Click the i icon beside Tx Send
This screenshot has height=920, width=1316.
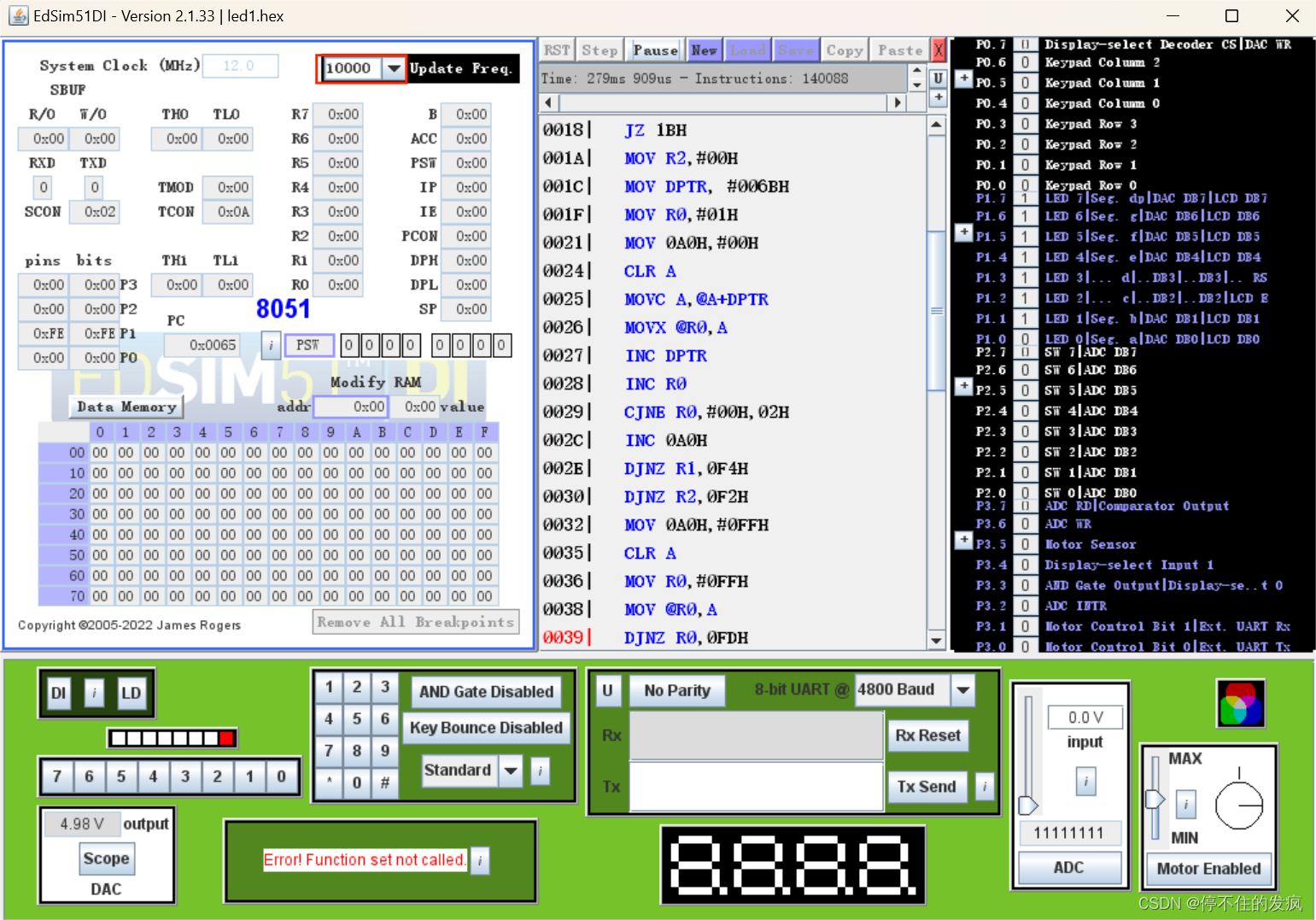[984, 787]
